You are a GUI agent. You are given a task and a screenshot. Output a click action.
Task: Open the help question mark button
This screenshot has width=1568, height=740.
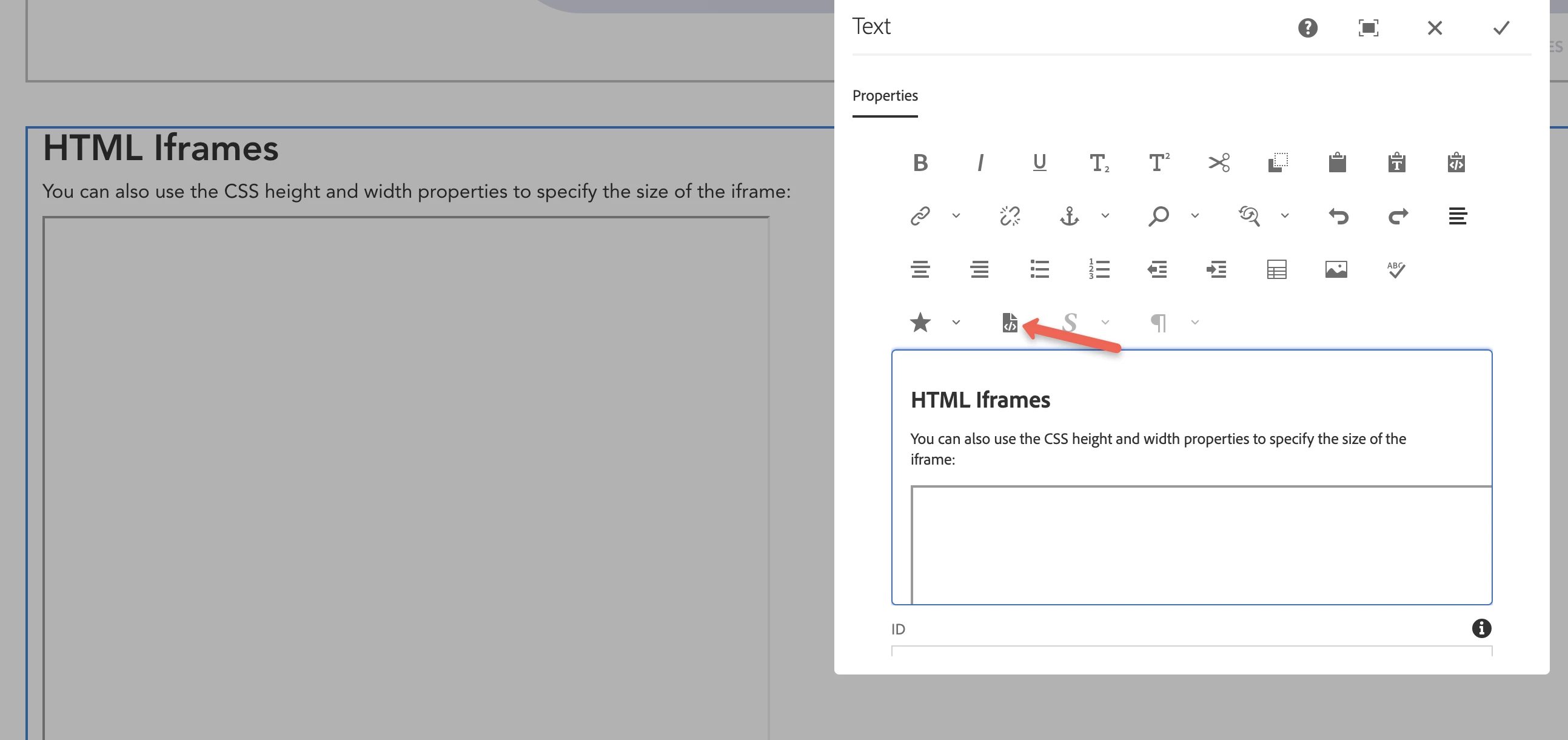point(1307,28)
